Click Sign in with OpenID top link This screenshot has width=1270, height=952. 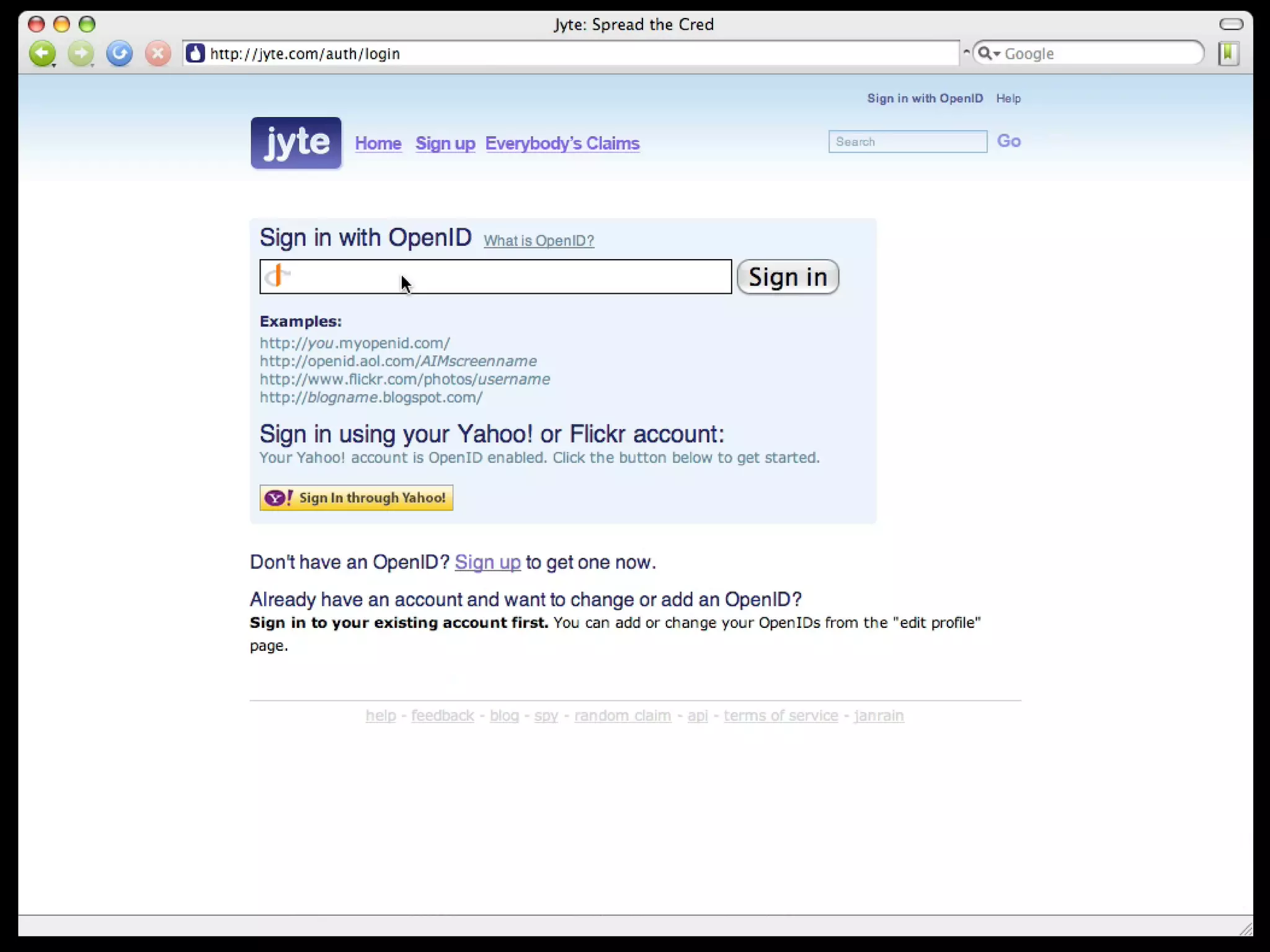(925, 99)
